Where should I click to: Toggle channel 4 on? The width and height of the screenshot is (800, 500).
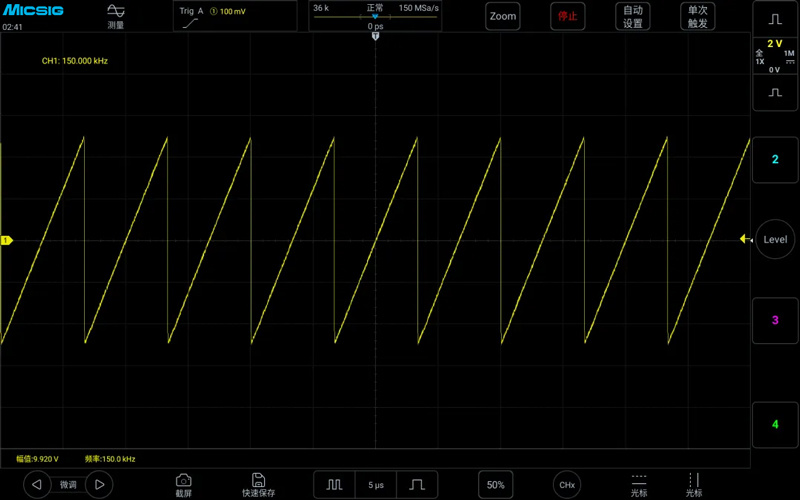point(775,424)
